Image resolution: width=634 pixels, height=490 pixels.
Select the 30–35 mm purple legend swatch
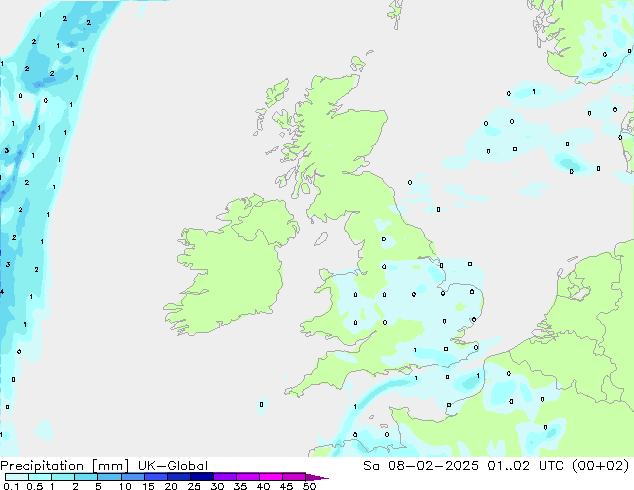(225, 477)
